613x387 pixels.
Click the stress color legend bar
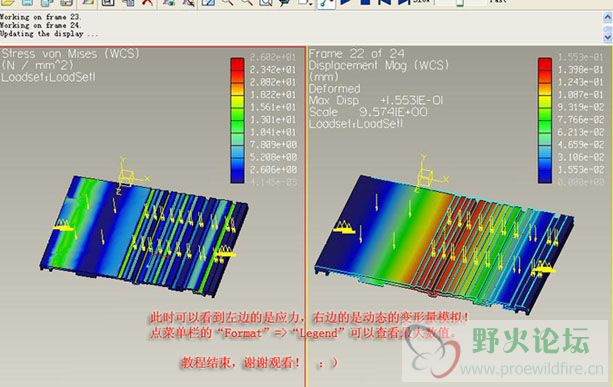point(237,120)
